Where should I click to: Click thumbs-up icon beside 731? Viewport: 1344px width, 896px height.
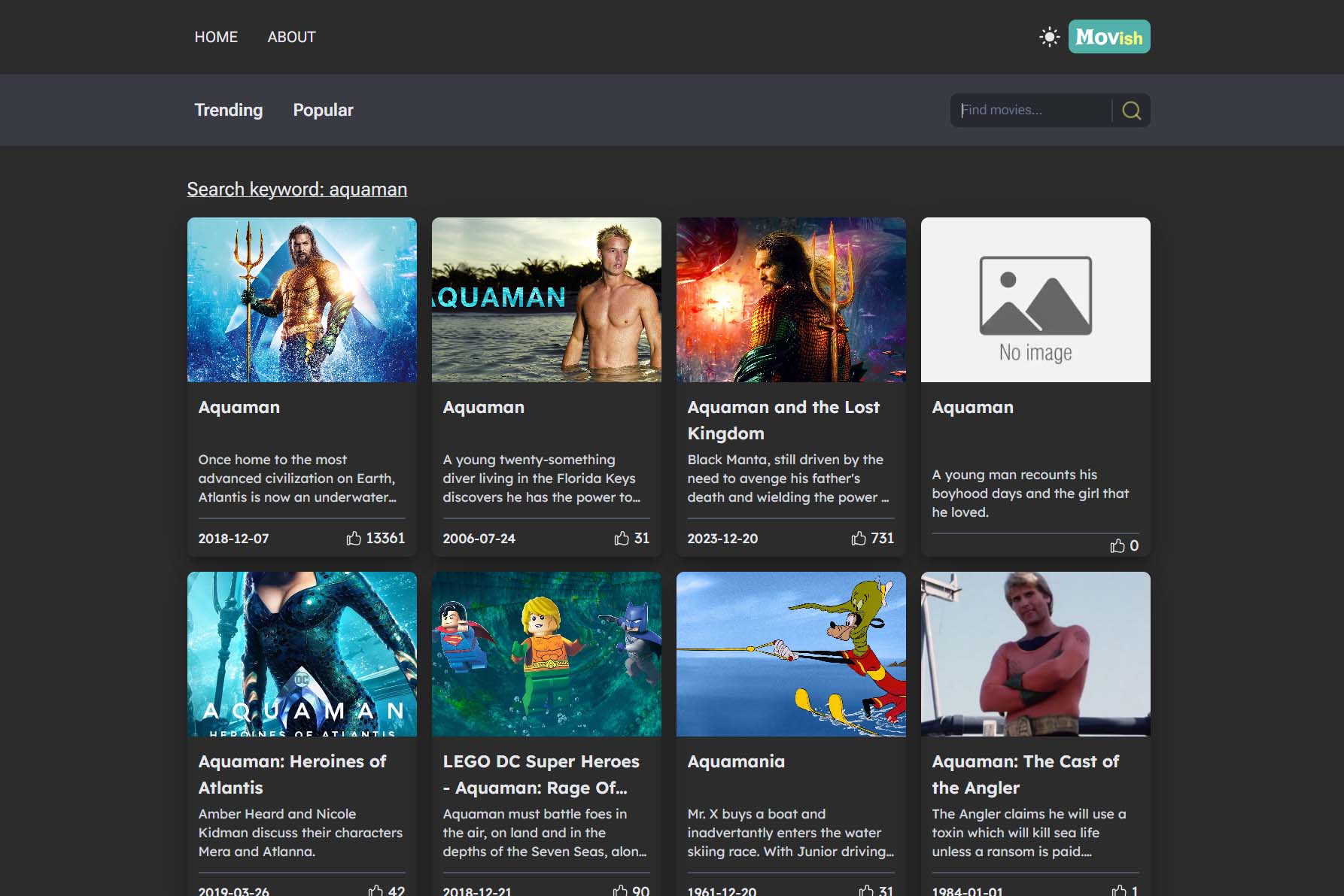pos(859,538)
